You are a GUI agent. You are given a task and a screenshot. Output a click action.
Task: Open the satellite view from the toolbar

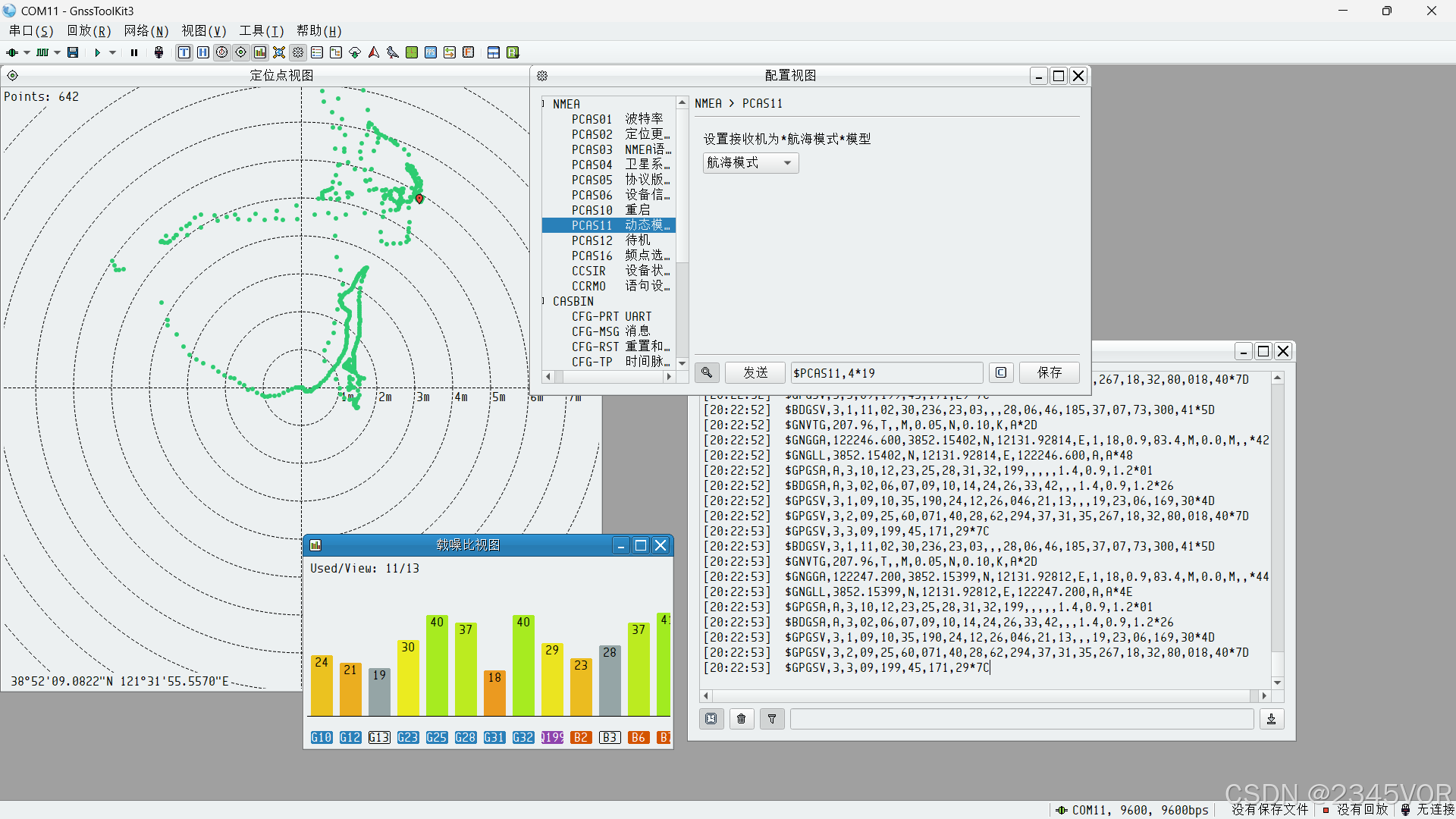tap(279, 52)
